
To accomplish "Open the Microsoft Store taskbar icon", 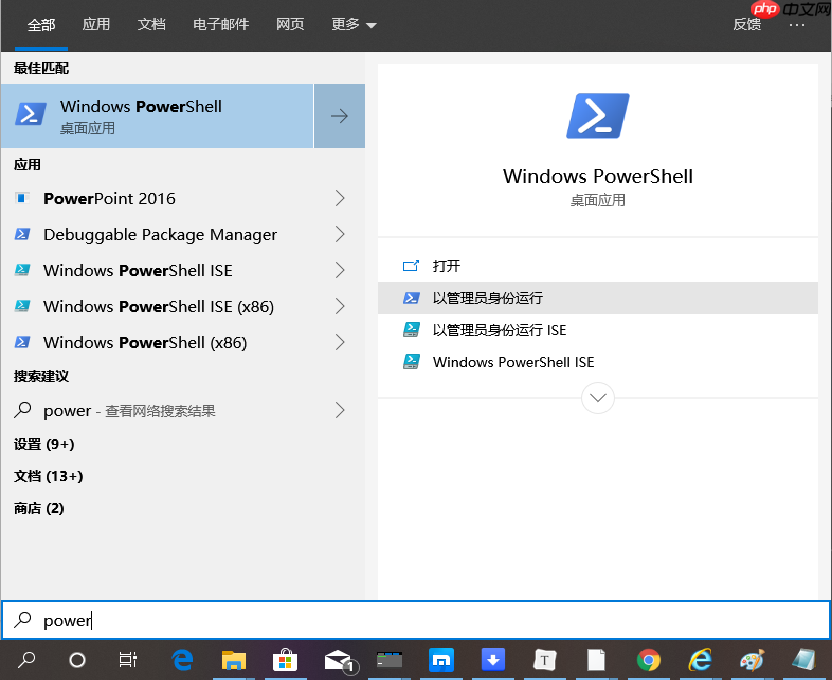I will 285,661.
